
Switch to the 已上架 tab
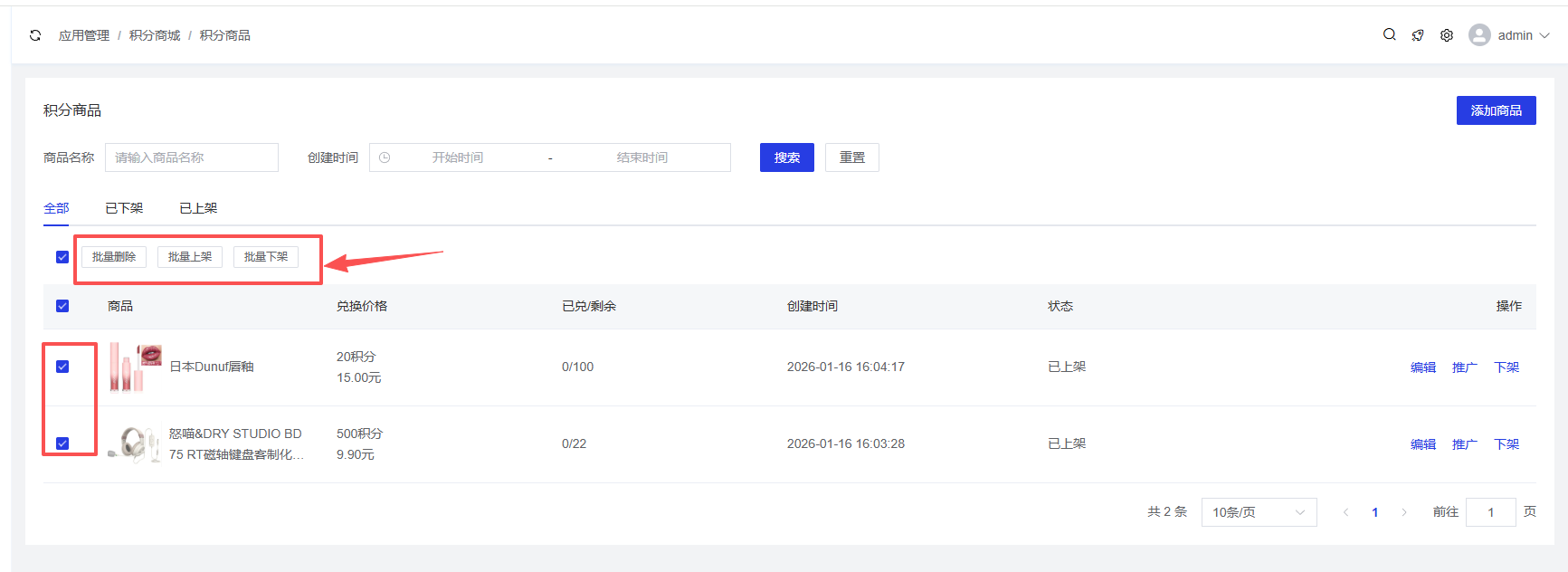pos(198,208)
